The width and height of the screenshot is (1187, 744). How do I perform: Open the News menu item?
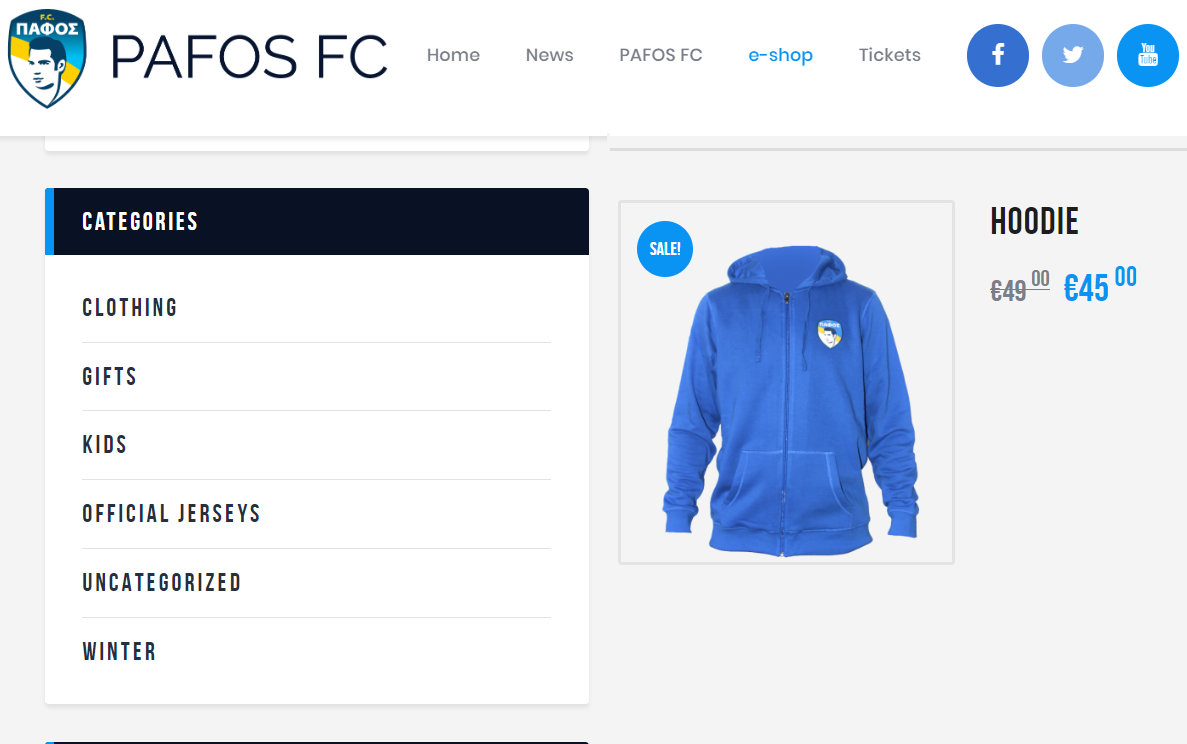(x=549, y=55)
